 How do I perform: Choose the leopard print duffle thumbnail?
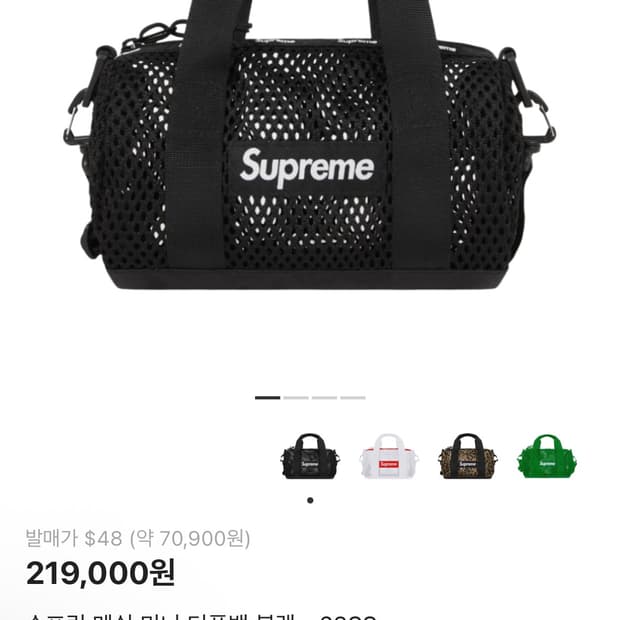click(467, 456)
